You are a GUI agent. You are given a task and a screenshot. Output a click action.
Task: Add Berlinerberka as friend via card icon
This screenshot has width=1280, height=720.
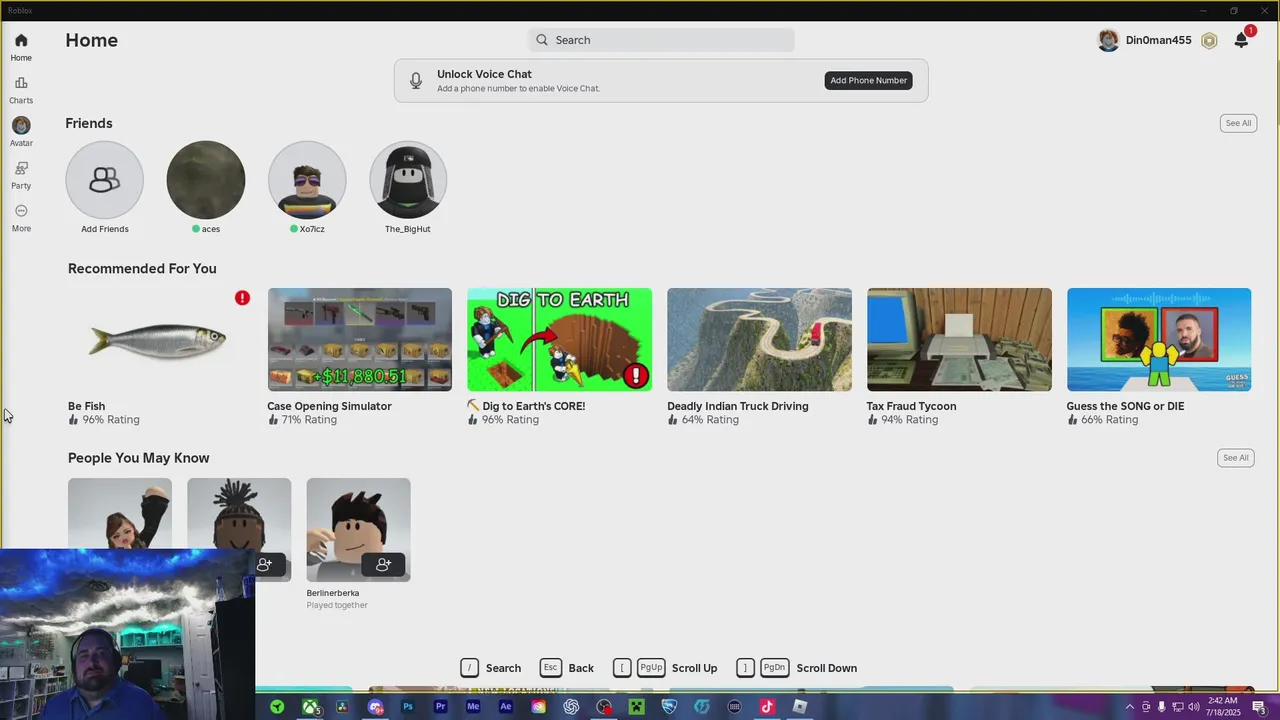tap(383, 565)
